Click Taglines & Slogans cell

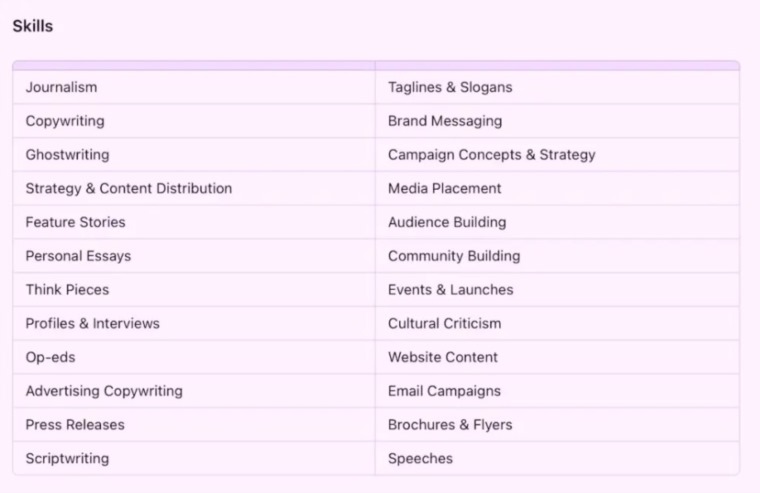[x=557, y=87]
